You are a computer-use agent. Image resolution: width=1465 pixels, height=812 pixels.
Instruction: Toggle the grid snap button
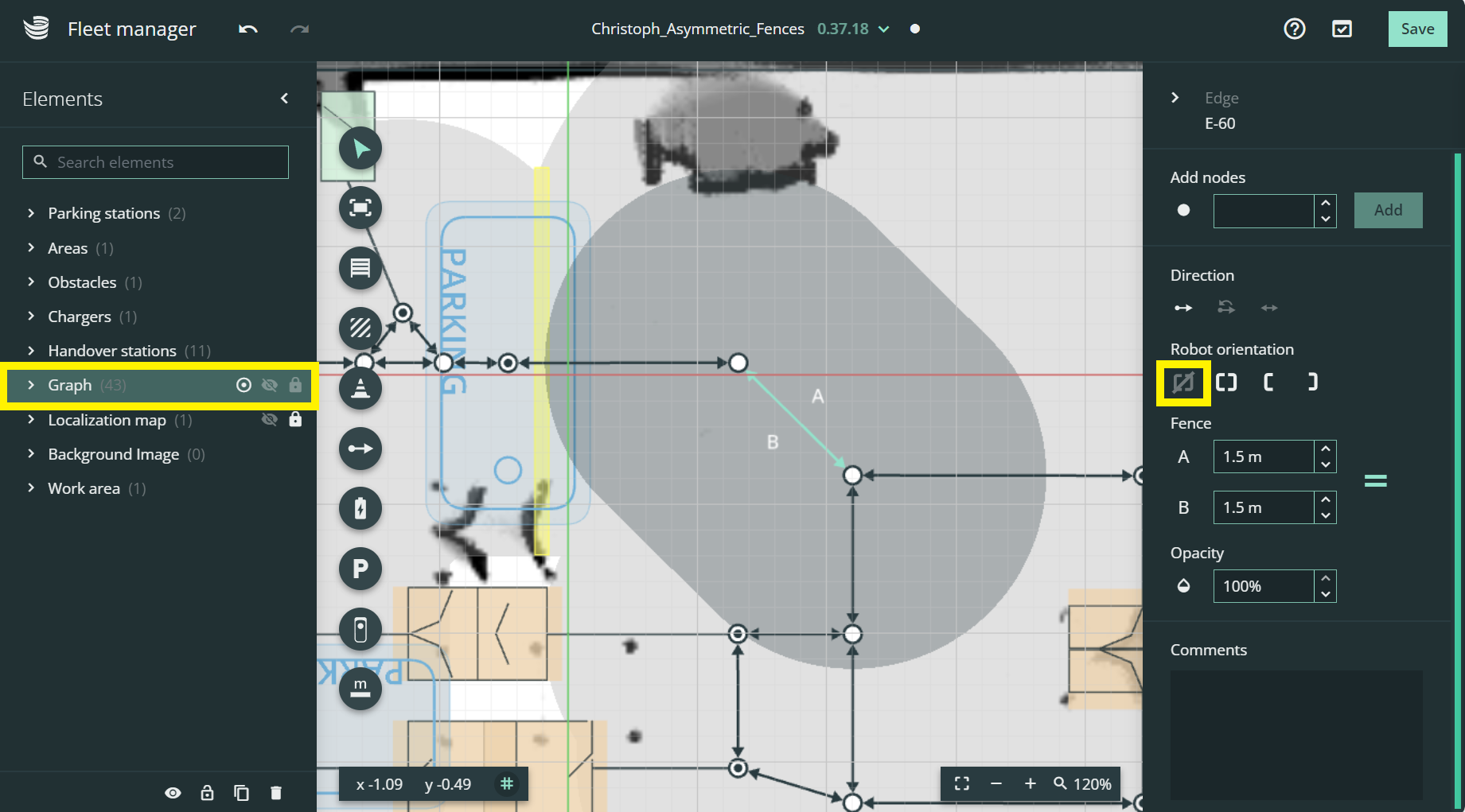[x=507, y=784]
